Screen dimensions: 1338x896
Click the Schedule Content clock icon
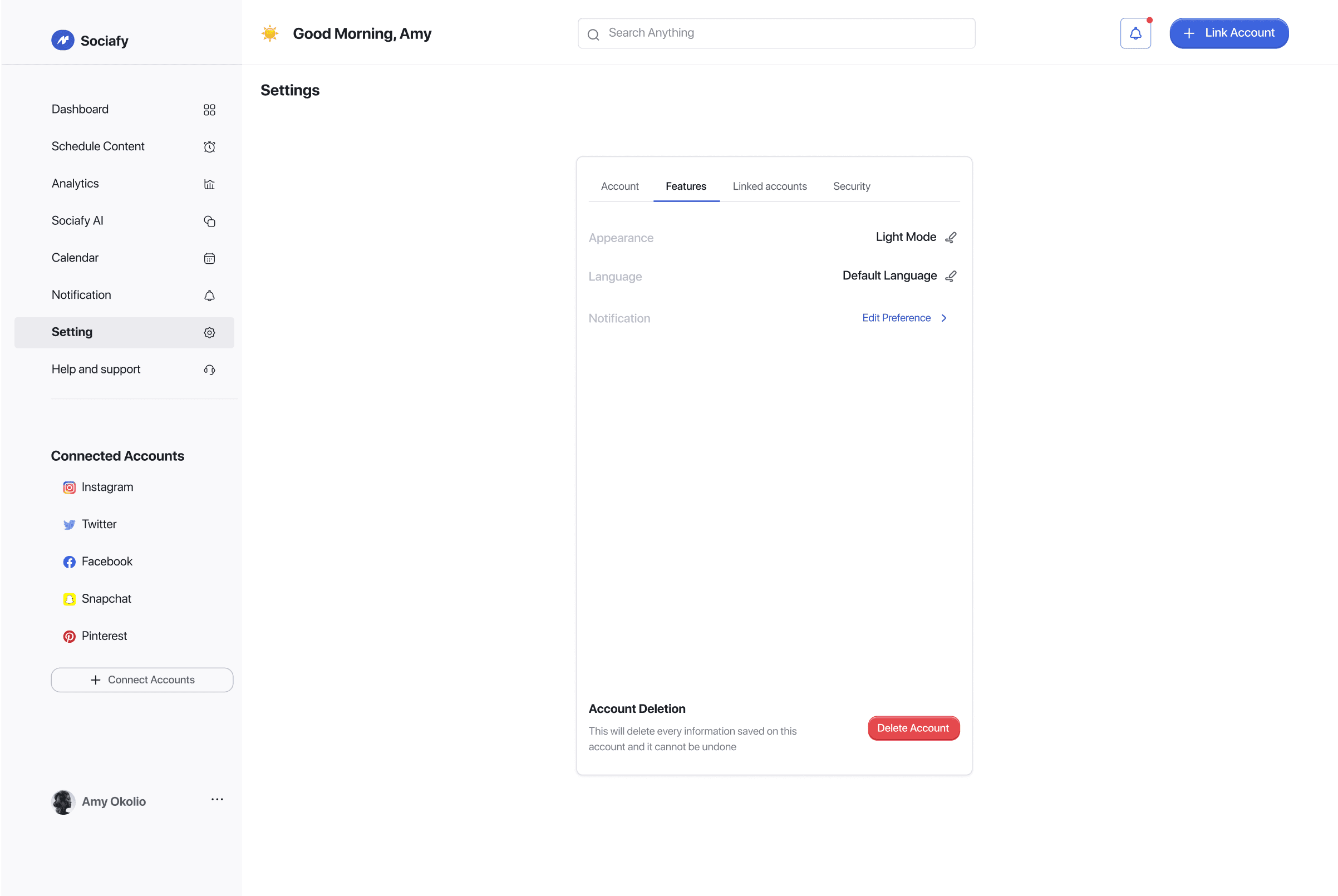tap(209, 147)
